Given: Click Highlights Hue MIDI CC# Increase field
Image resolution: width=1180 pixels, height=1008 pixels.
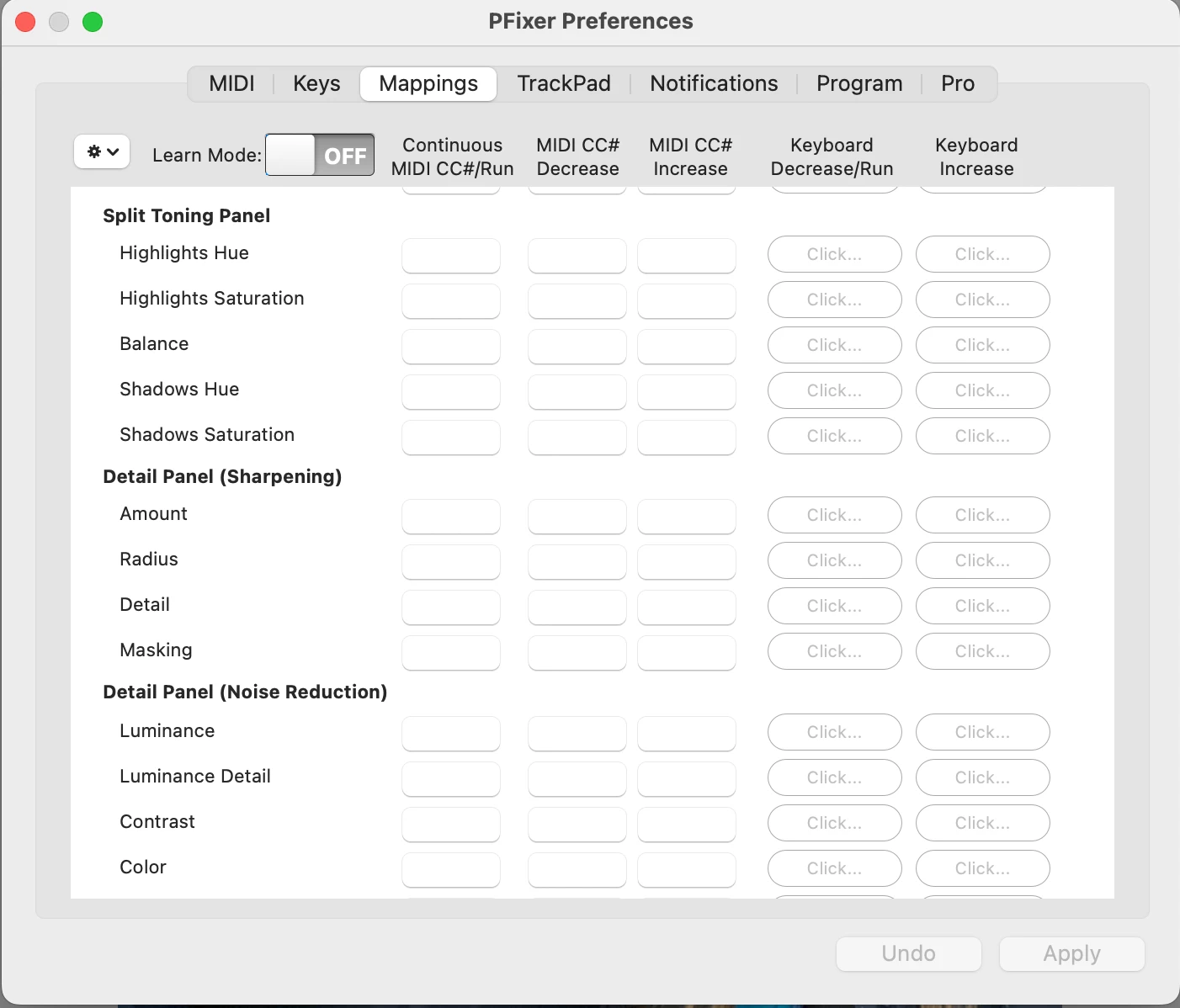Looking at the screenshot, I should (x=687, y=256).
